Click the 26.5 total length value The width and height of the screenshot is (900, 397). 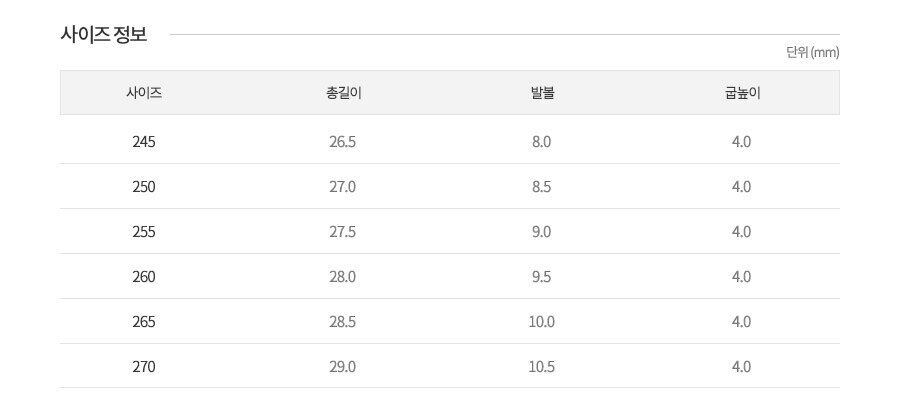(343, 142)
